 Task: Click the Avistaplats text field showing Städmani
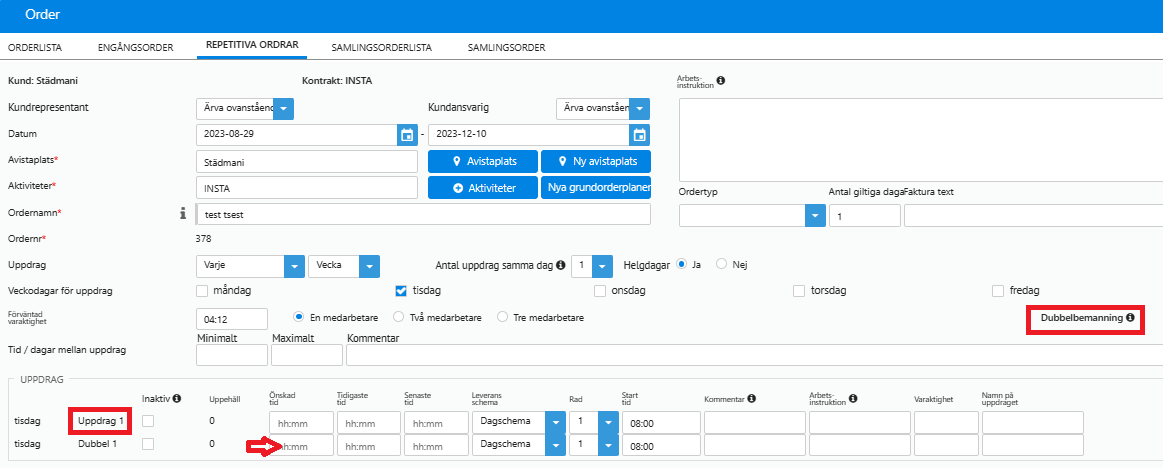pos(307,161)
